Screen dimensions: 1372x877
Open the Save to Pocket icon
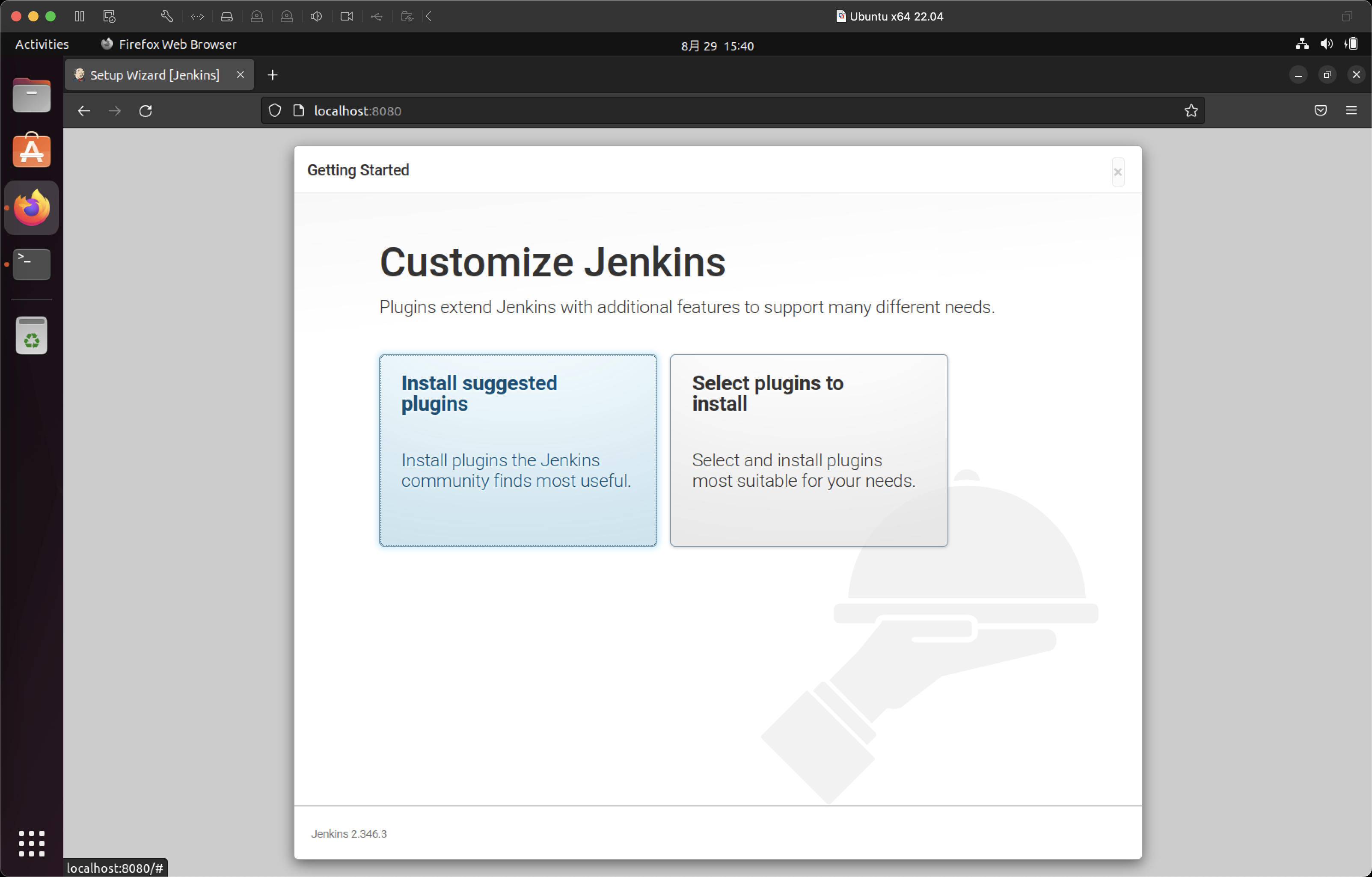pyautogui.click(x=1320, y=110)
